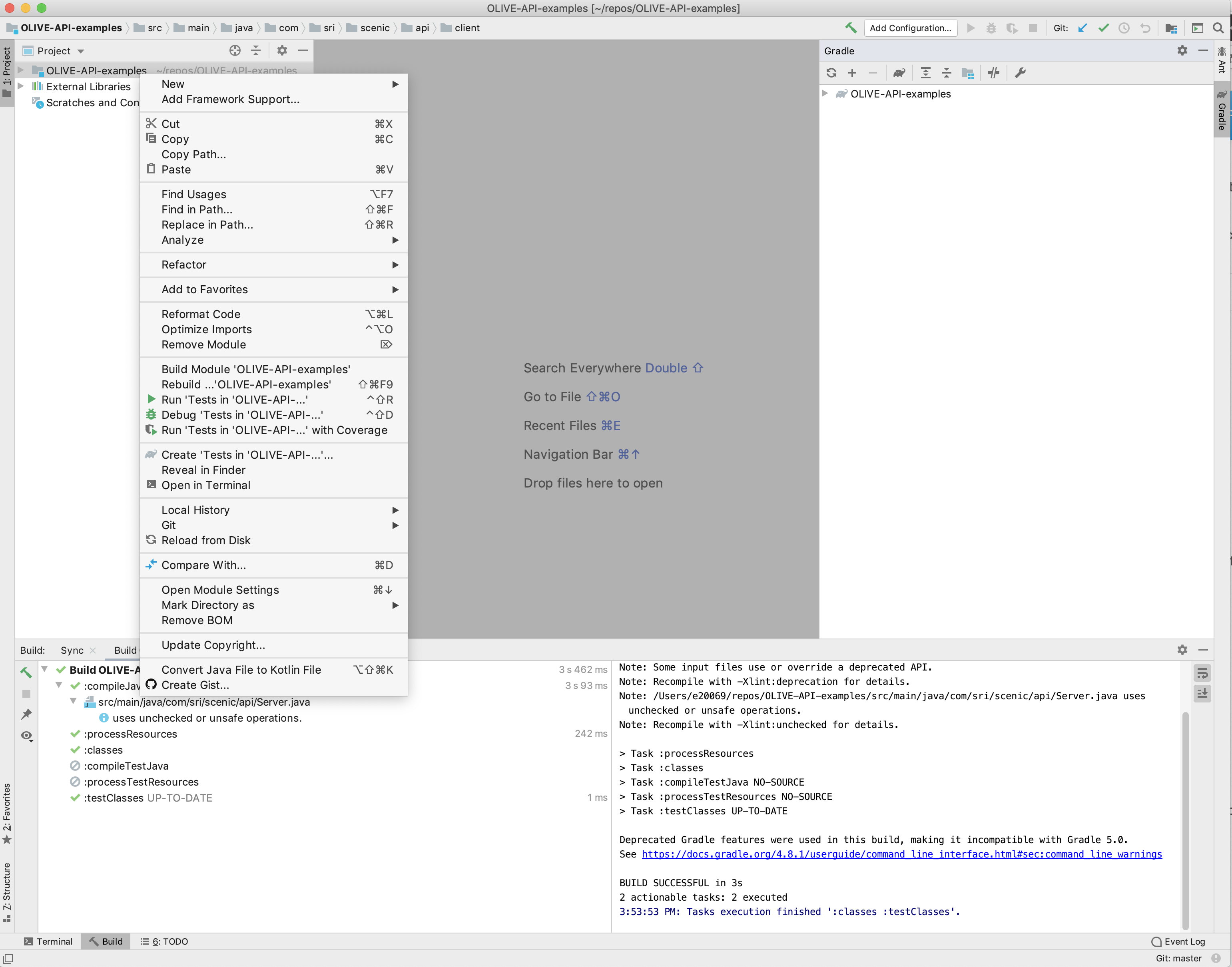
Task: Select the Git submenu entry
Action: [x=168, y=525]
